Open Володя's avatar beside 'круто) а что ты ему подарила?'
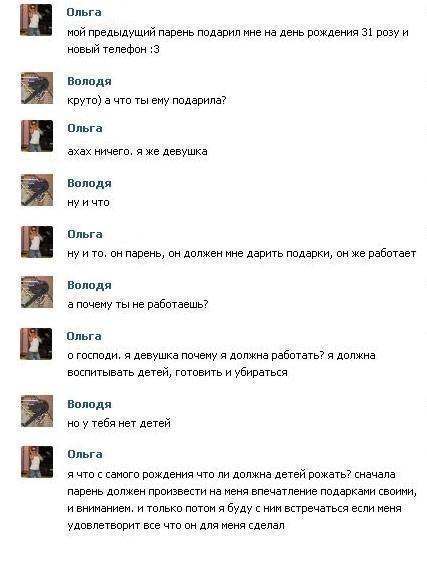Image resolution: width=427 pixels, height=564 pixels. point(37,88)
